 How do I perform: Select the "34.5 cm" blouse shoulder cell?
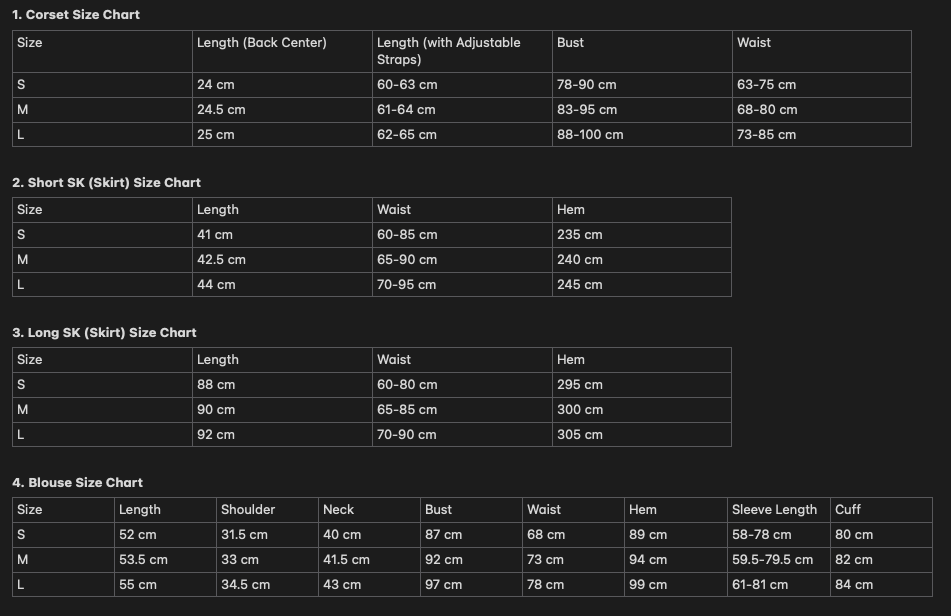(x=245, y=585)
